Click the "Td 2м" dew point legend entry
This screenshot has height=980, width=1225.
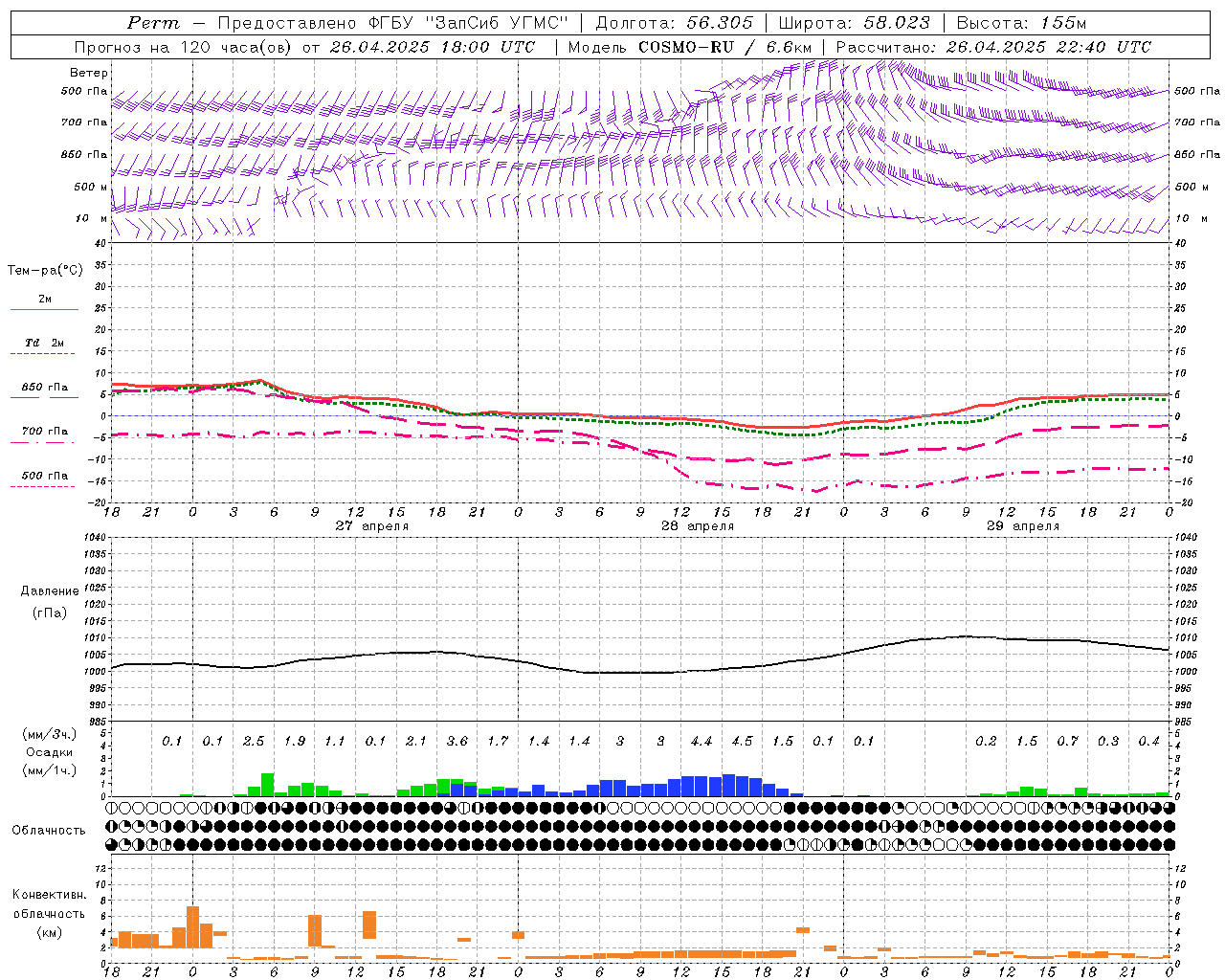point(45,343)
